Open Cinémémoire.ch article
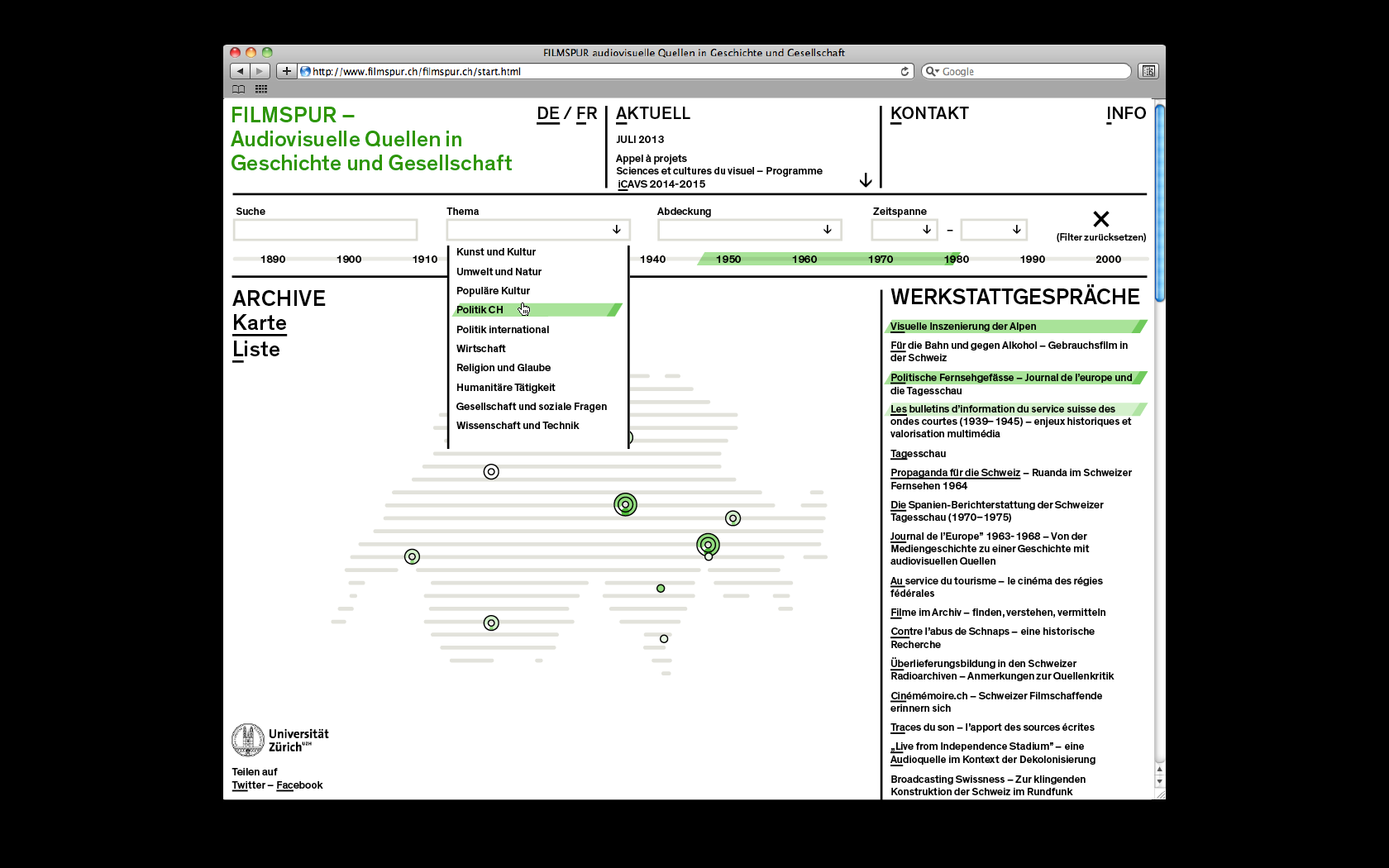The image size is (1389, 868). [996, 702]
